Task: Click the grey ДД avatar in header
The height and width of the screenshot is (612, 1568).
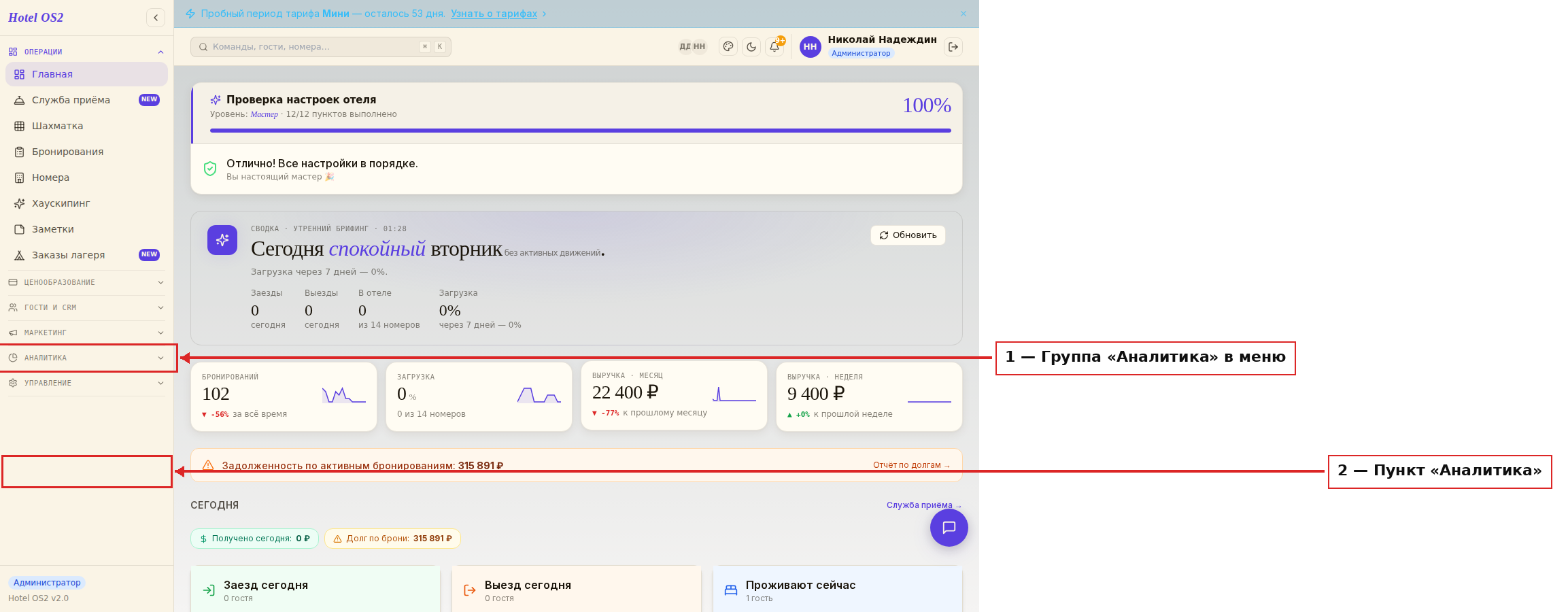Action: [685, 47]
